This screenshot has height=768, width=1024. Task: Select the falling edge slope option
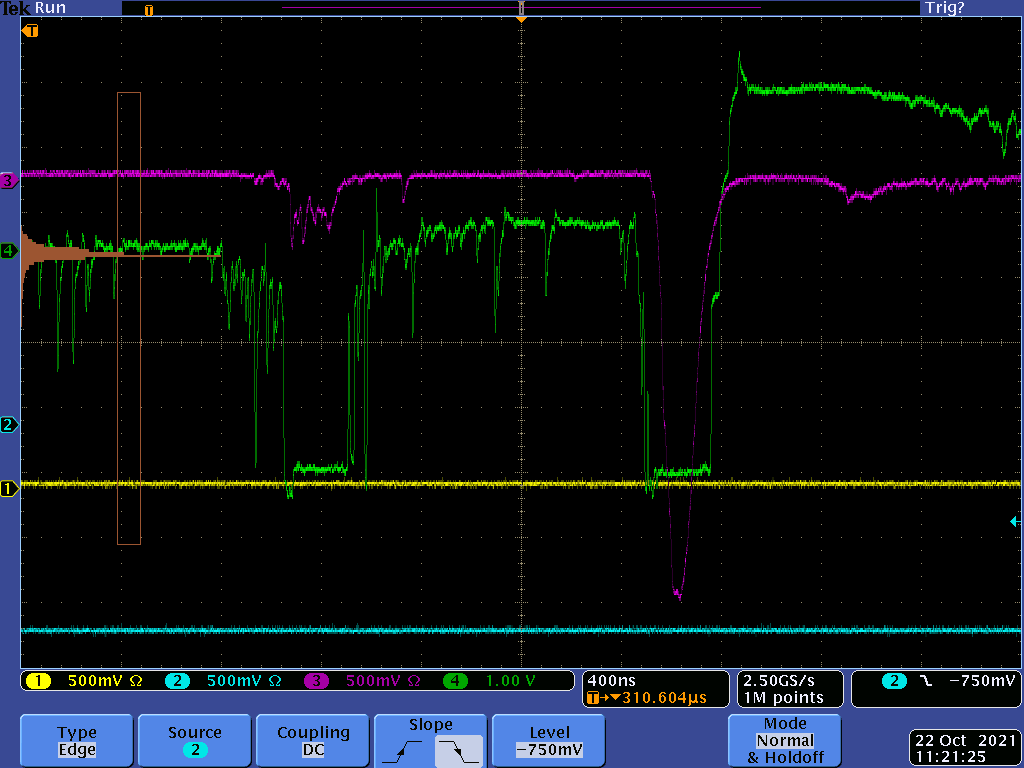pyautogui.click(x=459, y=748)
